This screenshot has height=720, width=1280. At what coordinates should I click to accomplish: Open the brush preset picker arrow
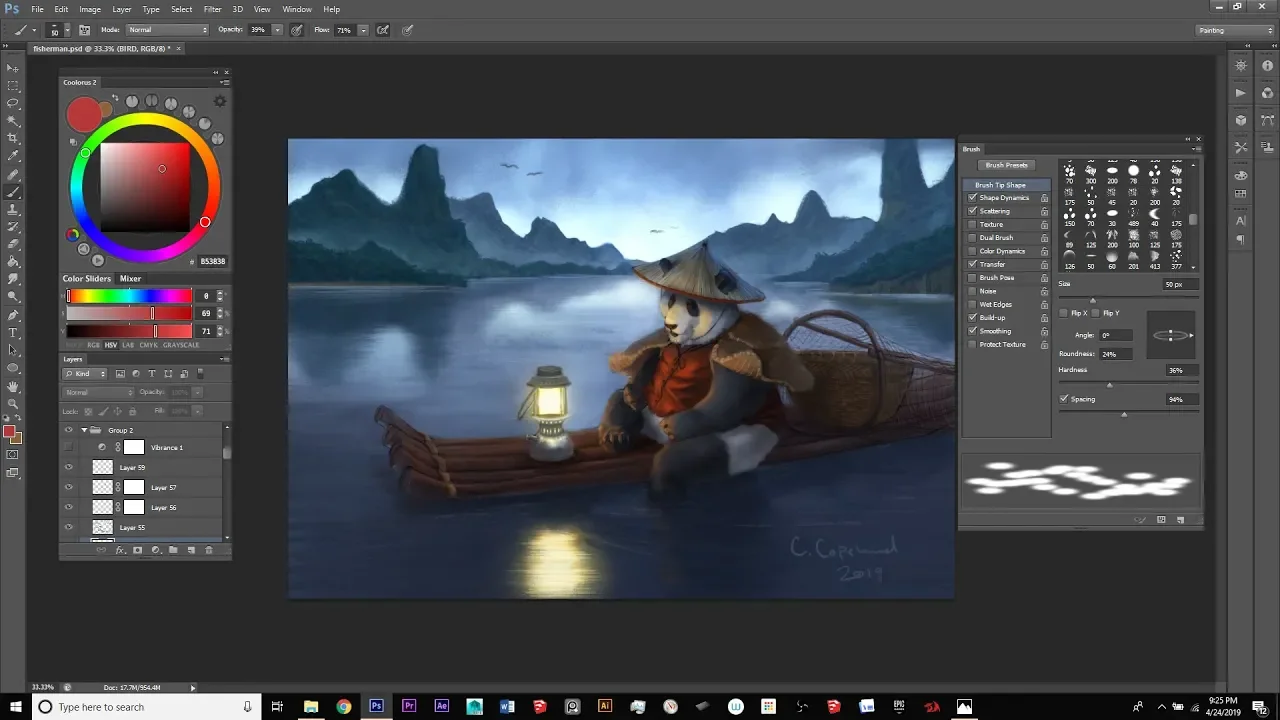click(x=68, y=30)
